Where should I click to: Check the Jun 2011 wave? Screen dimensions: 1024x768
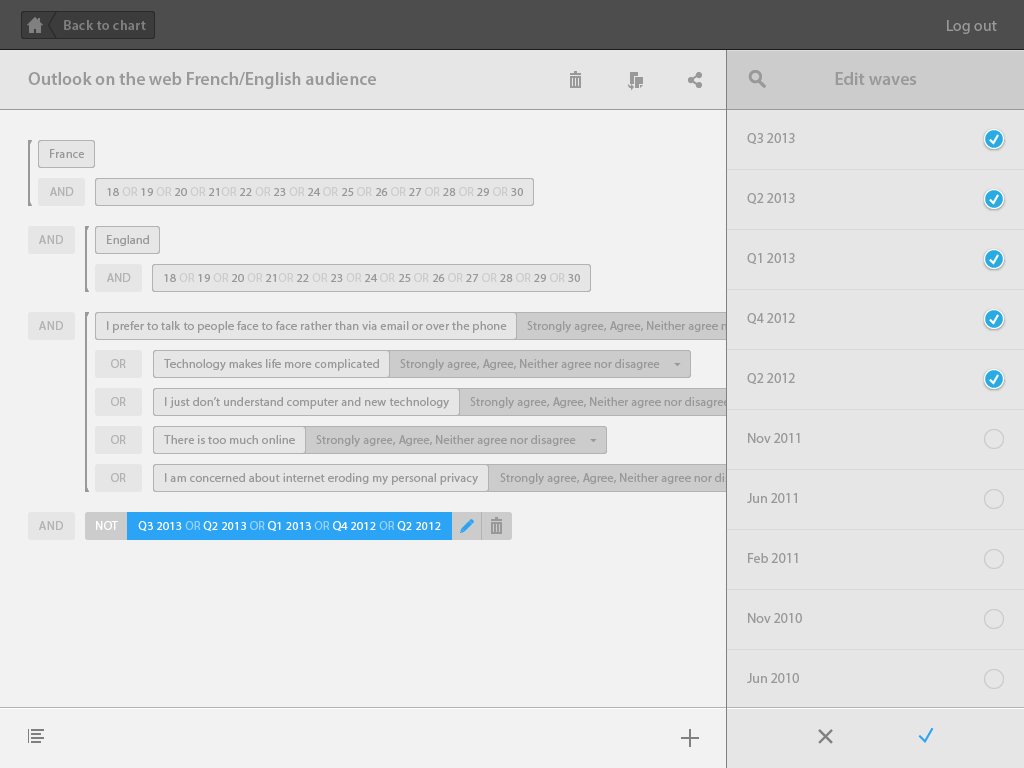point(993,499)
